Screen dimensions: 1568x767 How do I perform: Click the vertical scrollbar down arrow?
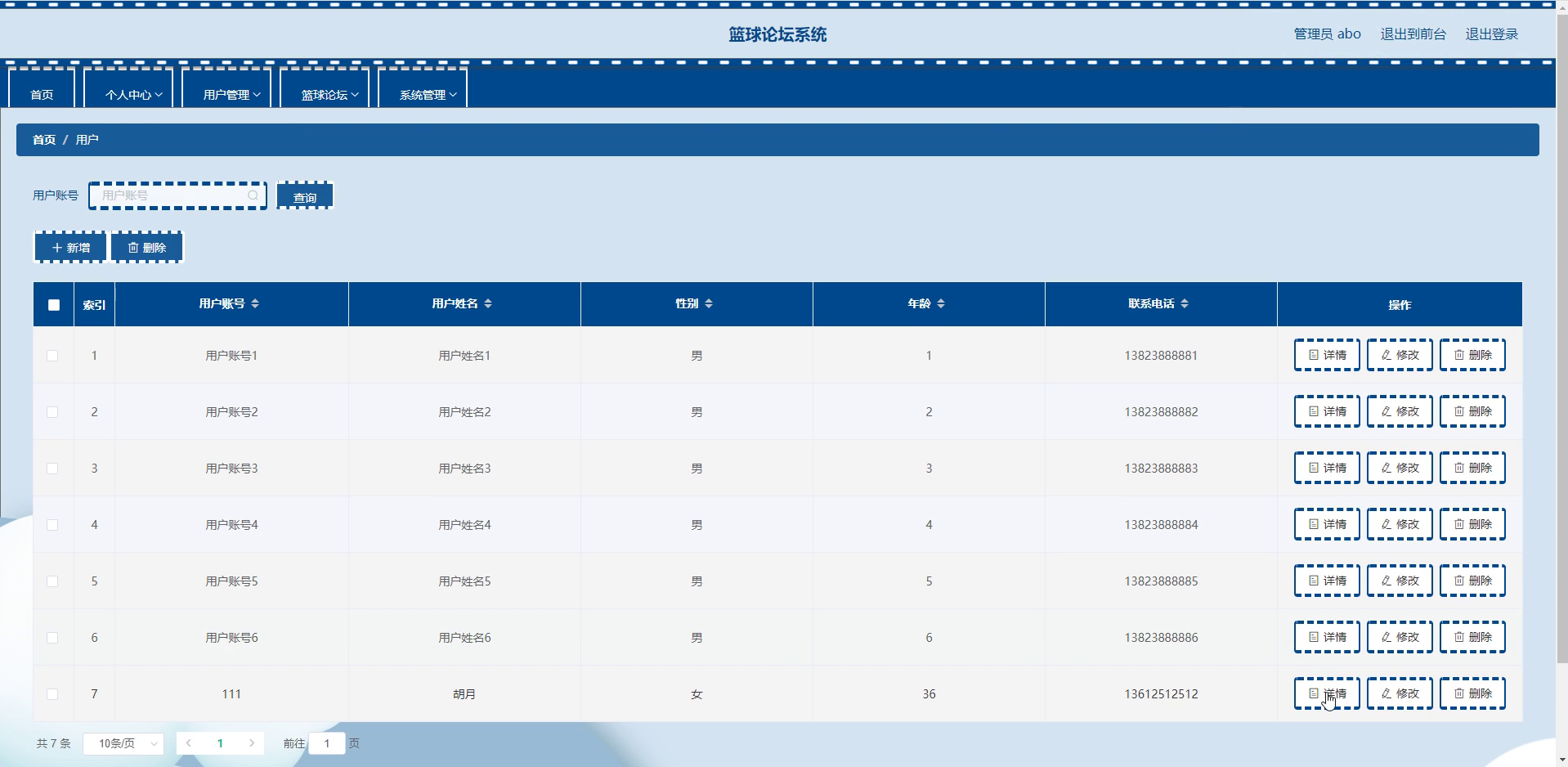(x=1561, y=760)
